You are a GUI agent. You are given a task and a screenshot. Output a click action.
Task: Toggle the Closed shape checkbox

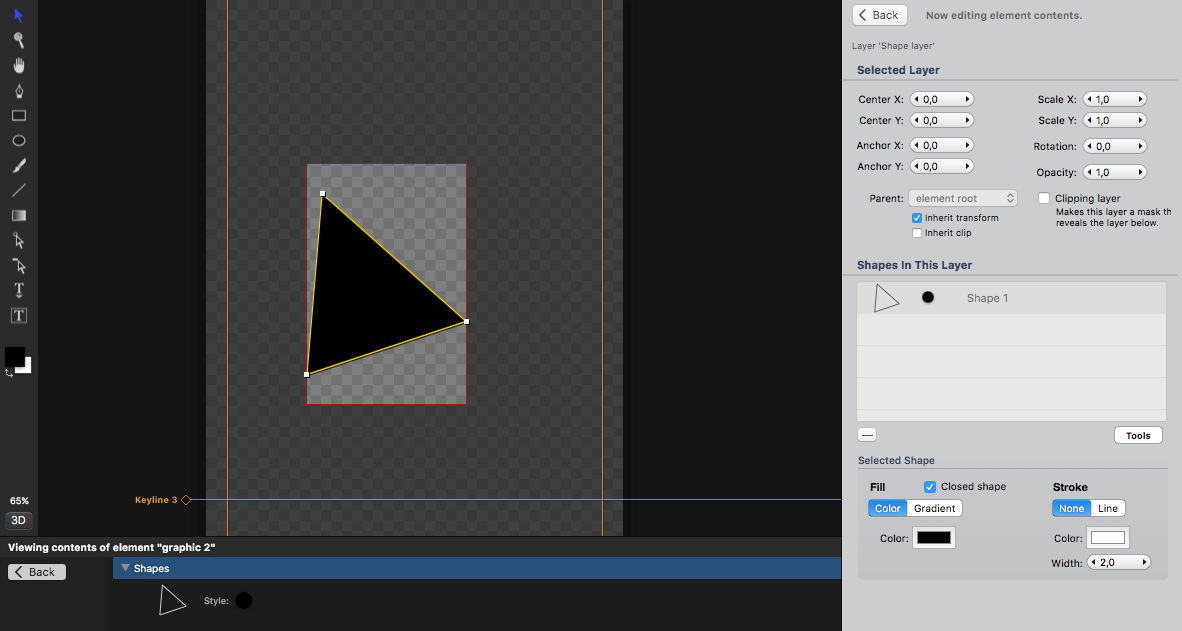tap(930, 487)
